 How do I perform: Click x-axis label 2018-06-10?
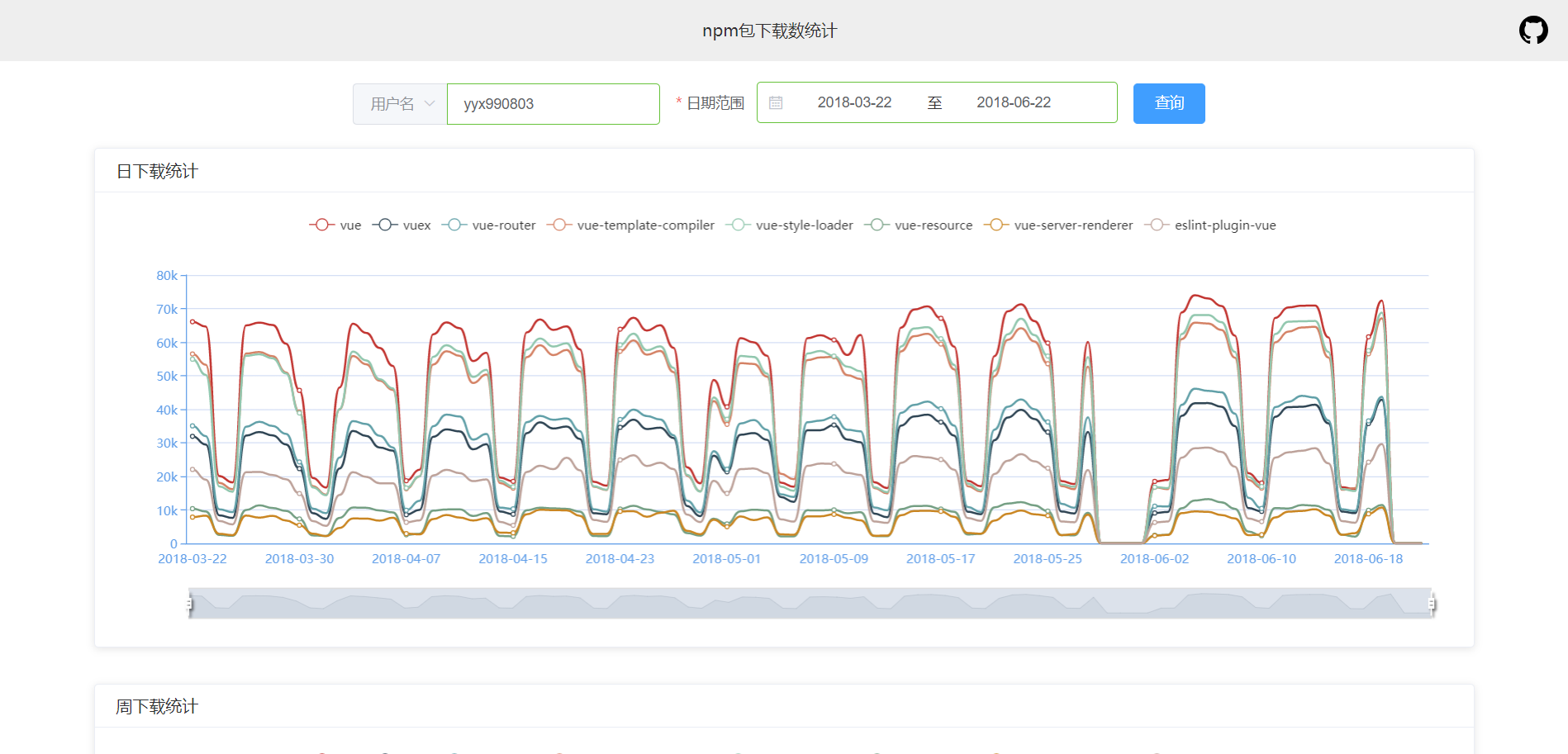point(1262,559)
